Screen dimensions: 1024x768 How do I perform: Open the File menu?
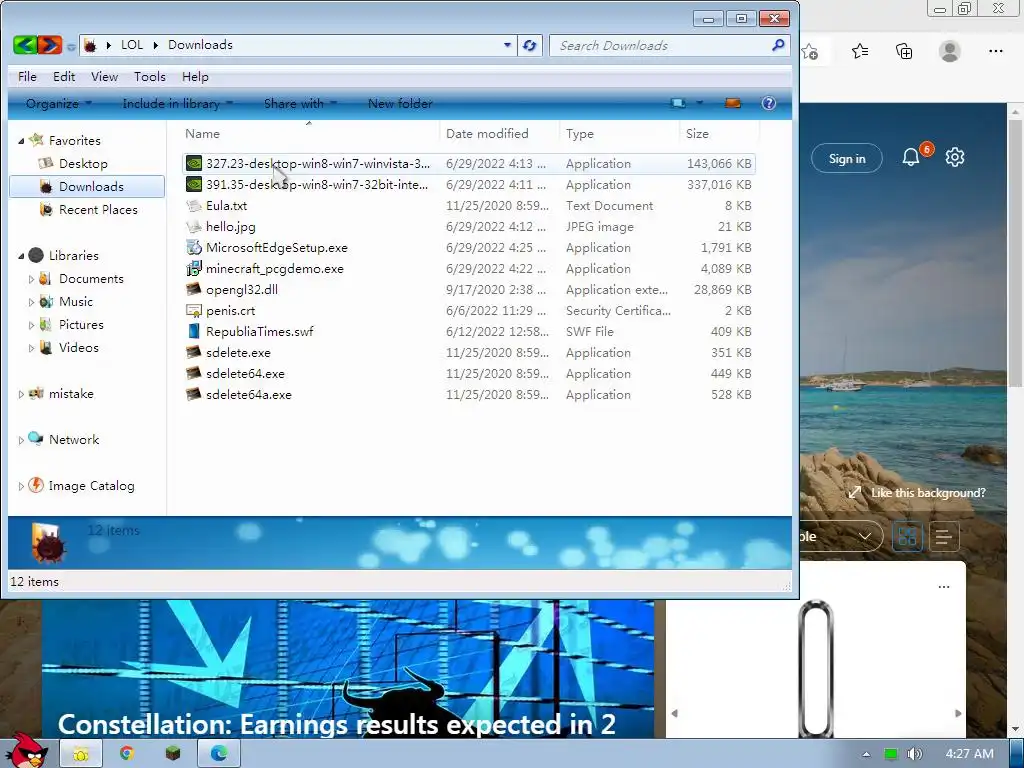(x=27, y=76)
